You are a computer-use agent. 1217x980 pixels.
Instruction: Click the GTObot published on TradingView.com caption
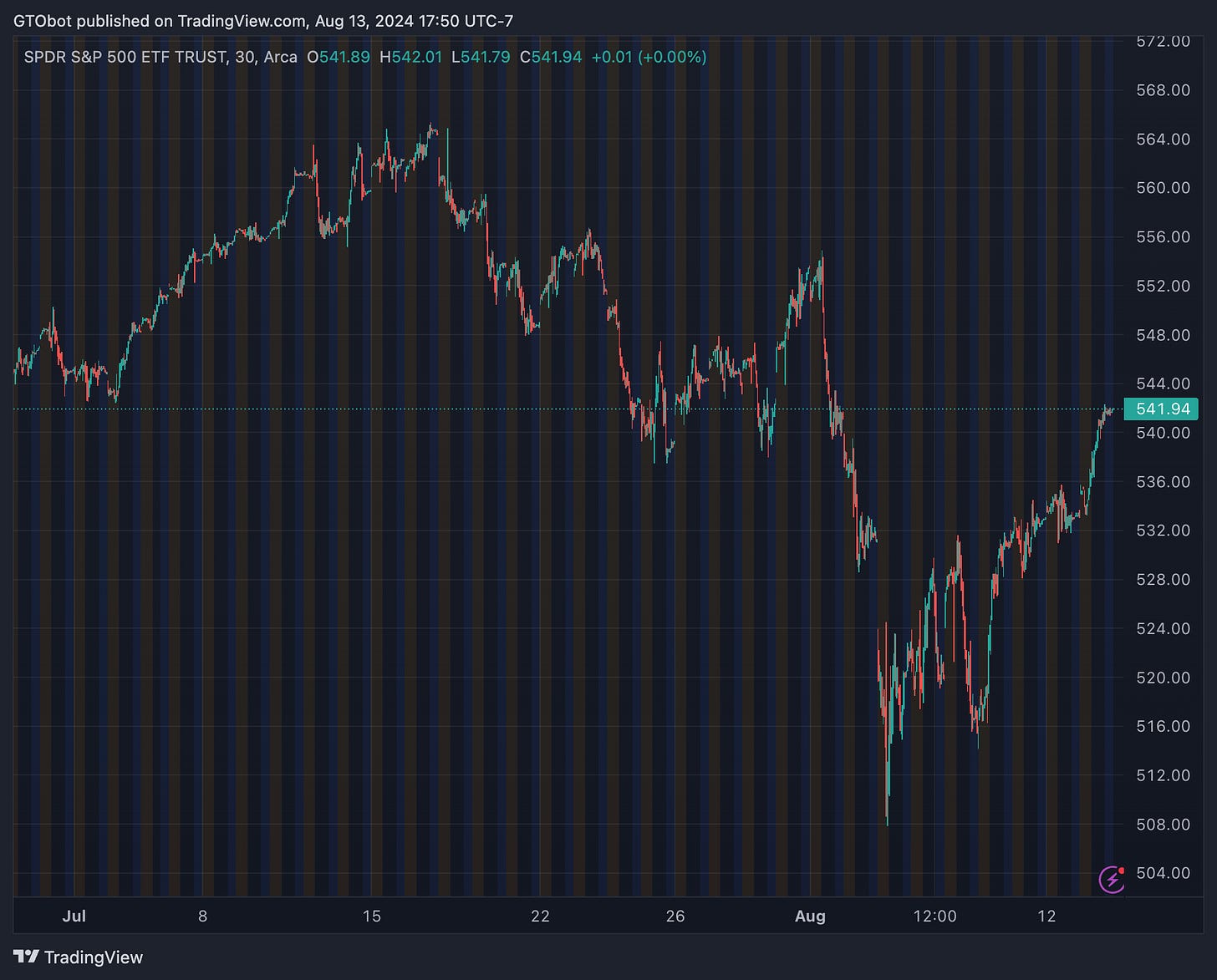click(263, 21)
